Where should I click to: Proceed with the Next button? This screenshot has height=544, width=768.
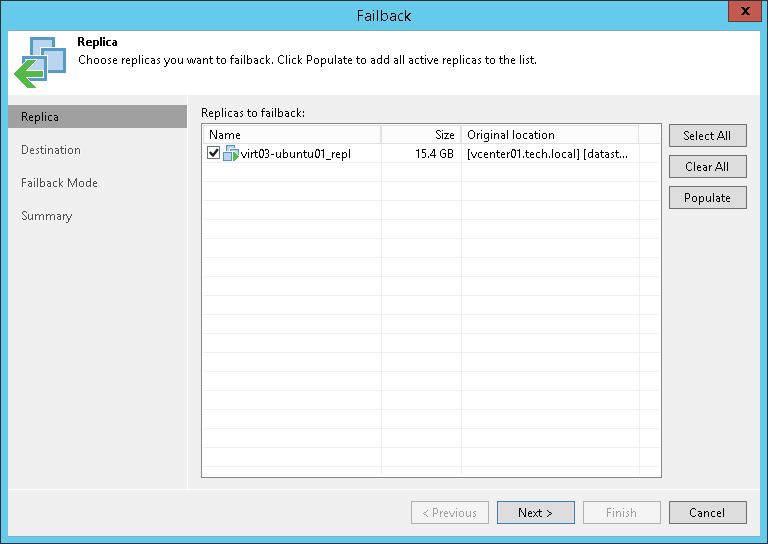point(535,513)
